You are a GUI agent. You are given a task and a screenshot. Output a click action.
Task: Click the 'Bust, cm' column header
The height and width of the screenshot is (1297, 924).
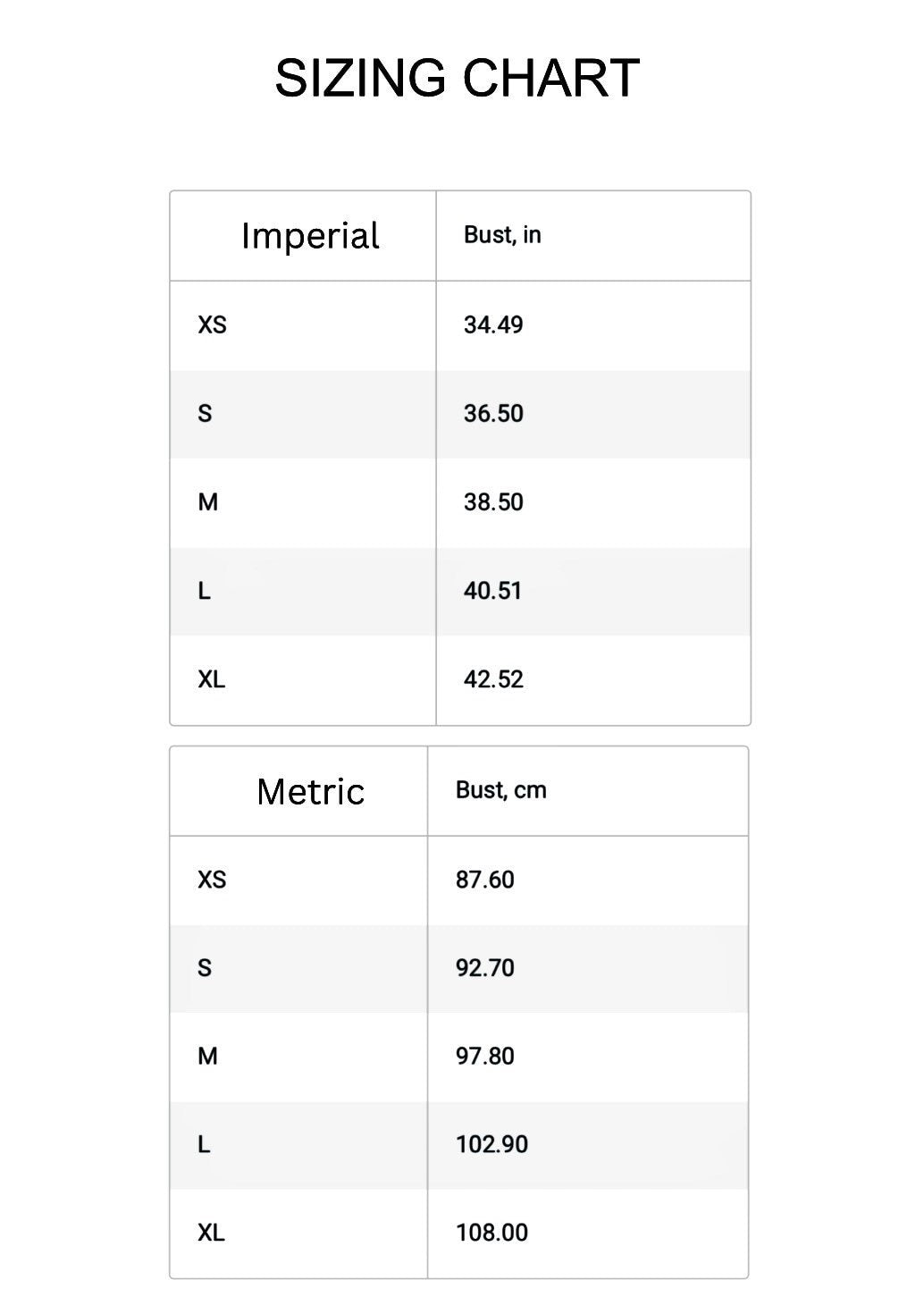[x=500, y=790]
